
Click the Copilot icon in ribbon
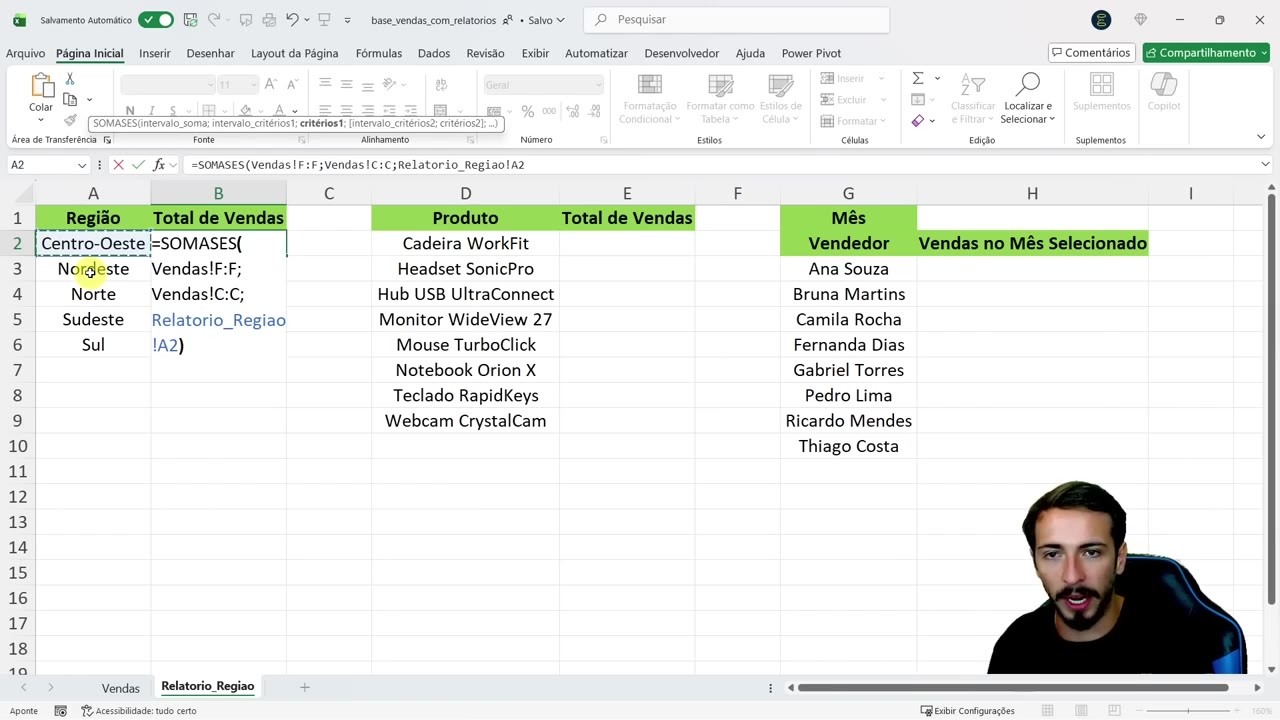pyautogui.click(x=1164, y=85)
